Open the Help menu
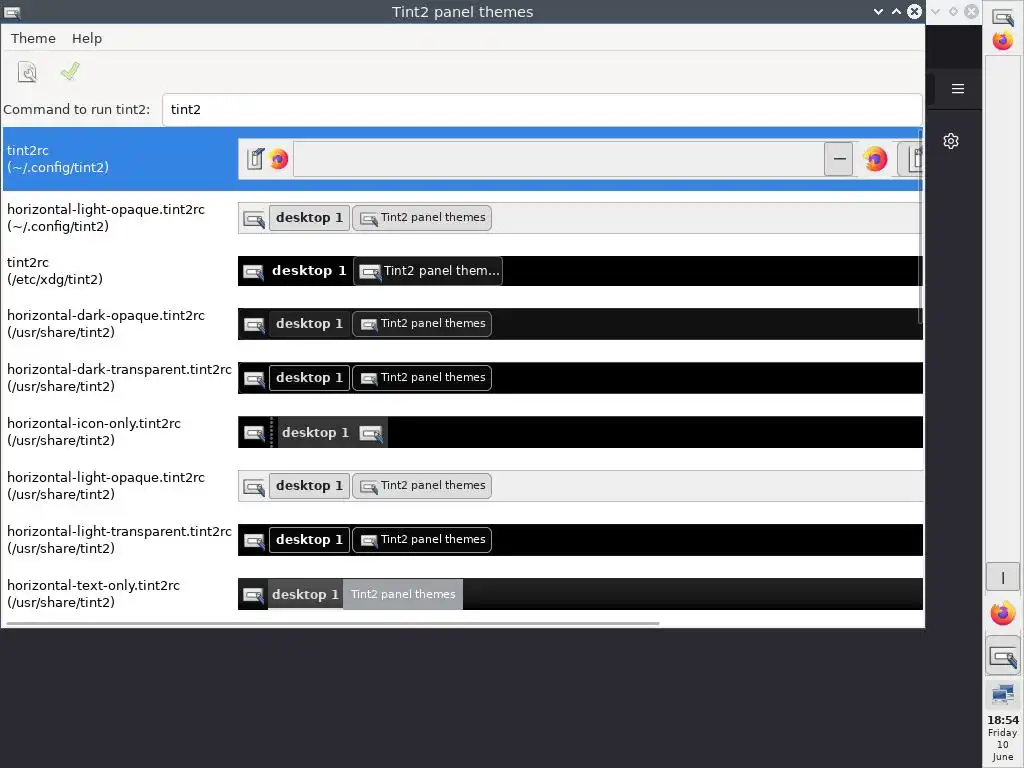This screenshot has width=1024, height=768. click(87, 39)
